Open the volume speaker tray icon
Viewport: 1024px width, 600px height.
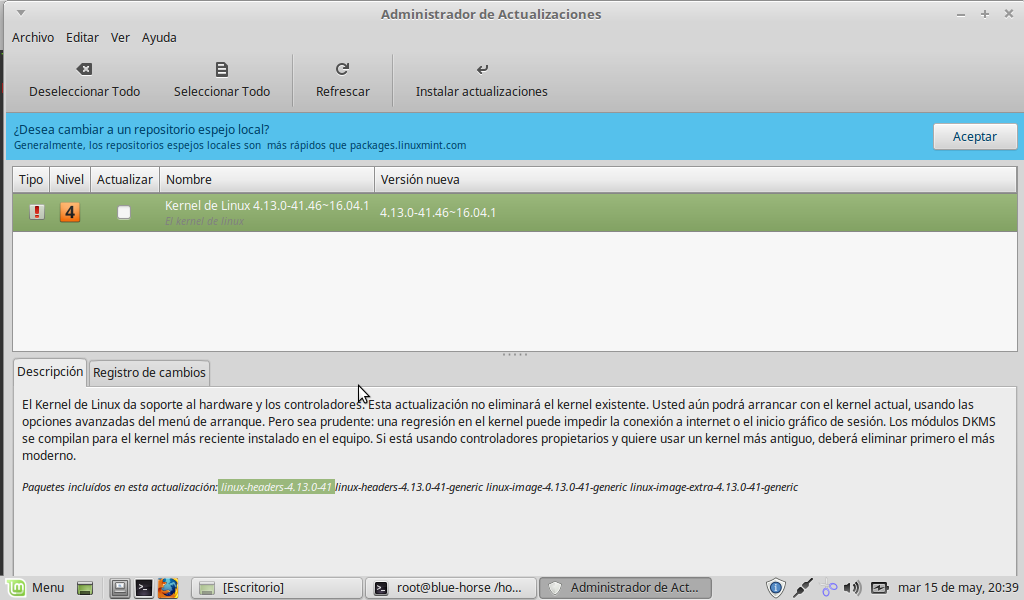pyautogui.click(x=852, y=588)
